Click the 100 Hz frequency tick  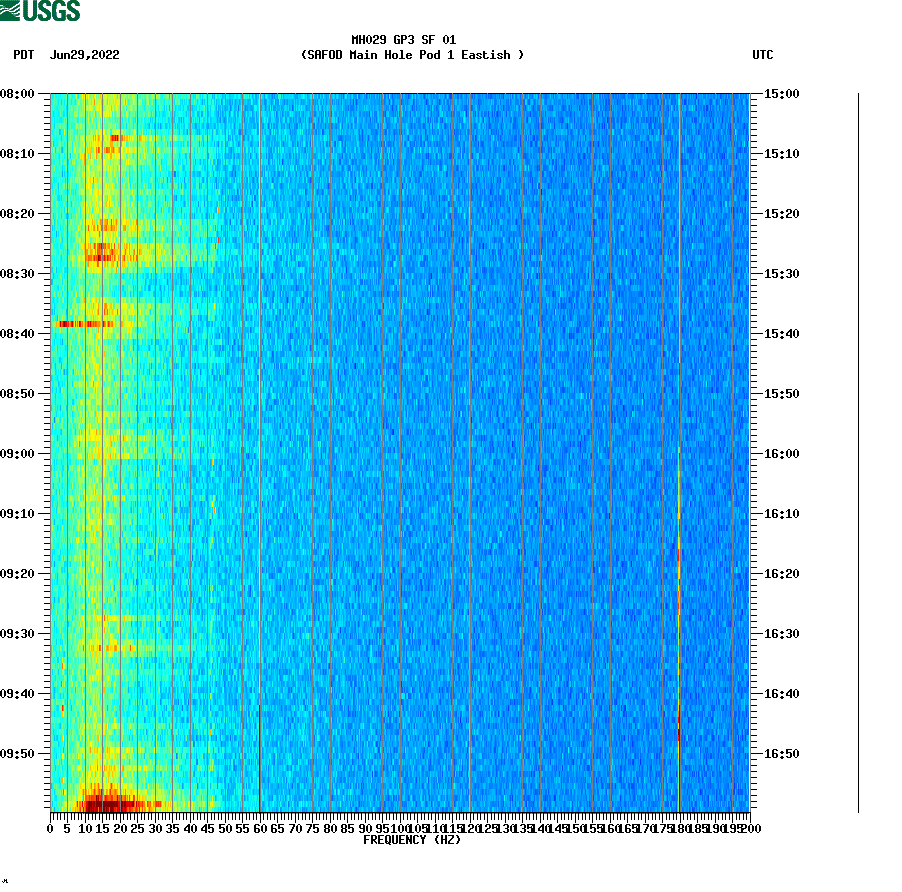click(x=403, y=828)
